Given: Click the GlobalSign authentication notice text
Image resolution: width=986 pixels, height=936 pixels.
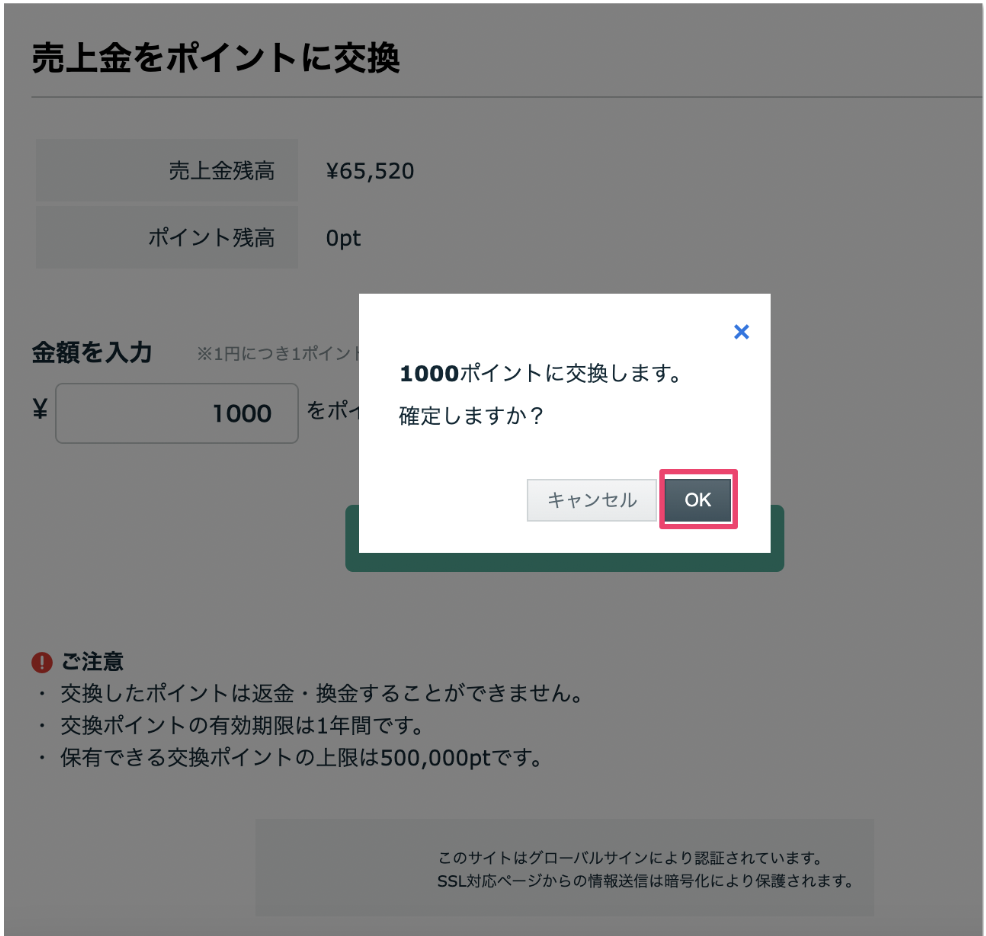Looking at the screenshot, I should [x=630, y=857].
